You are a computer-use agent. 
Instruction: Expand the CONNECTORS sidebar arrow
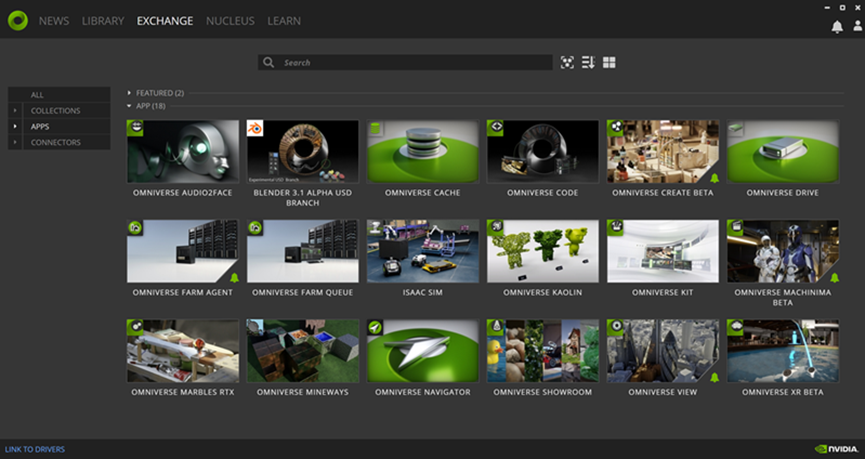[15, 142]
